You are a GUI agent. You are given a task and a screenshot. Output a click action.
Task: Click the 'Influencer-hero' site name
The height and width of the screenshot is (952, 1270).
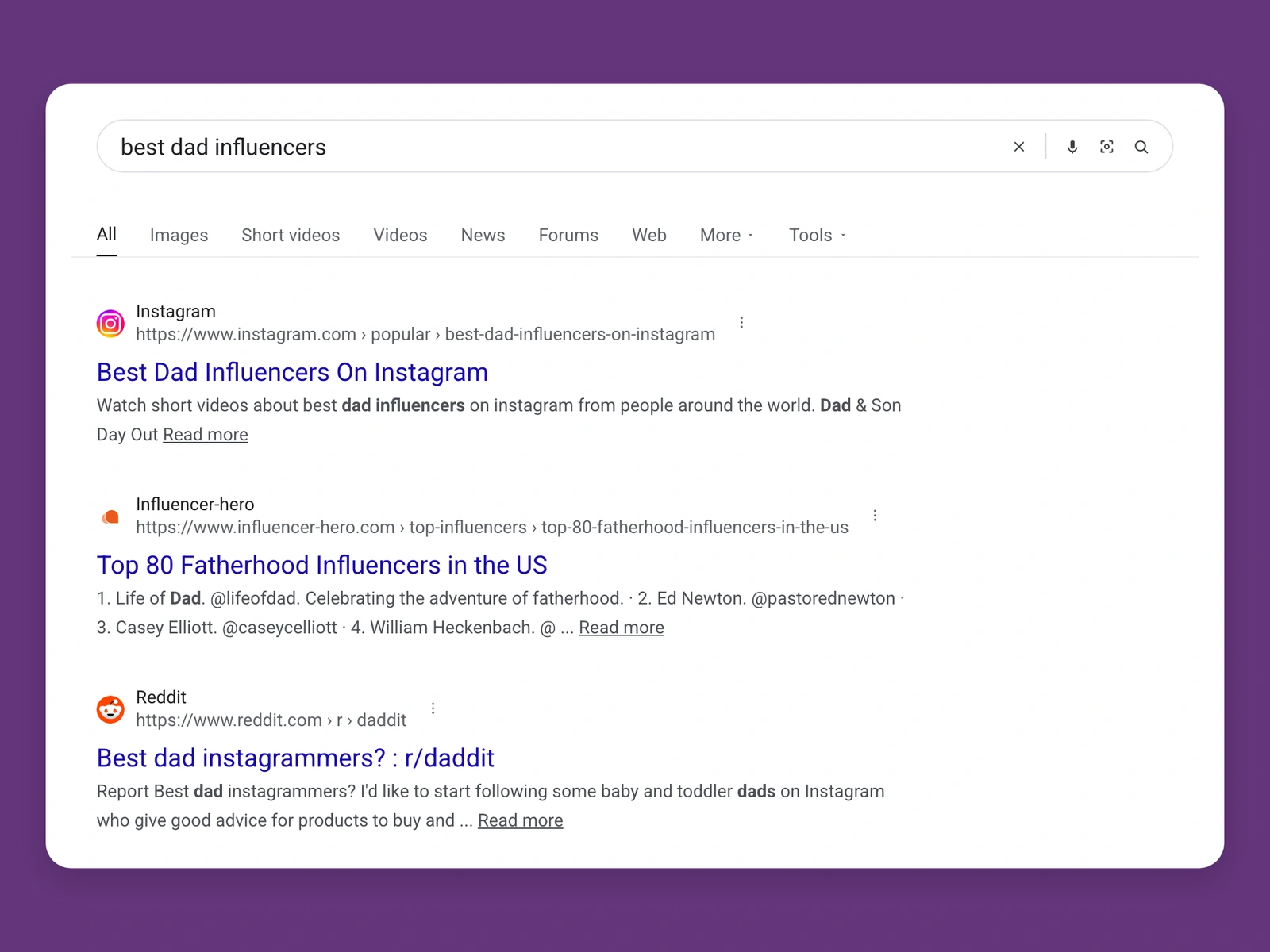click(195, 504)
